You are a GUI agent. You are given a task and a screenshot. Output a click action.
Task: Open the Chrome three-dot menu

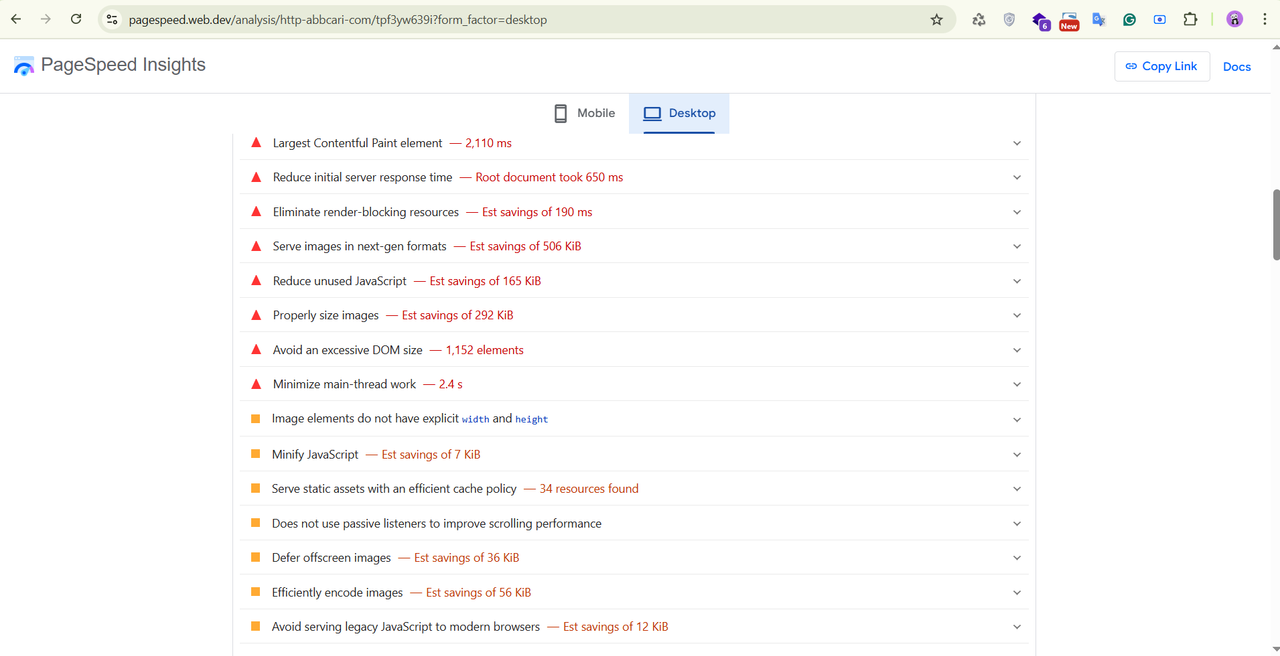coord(1264,19)
